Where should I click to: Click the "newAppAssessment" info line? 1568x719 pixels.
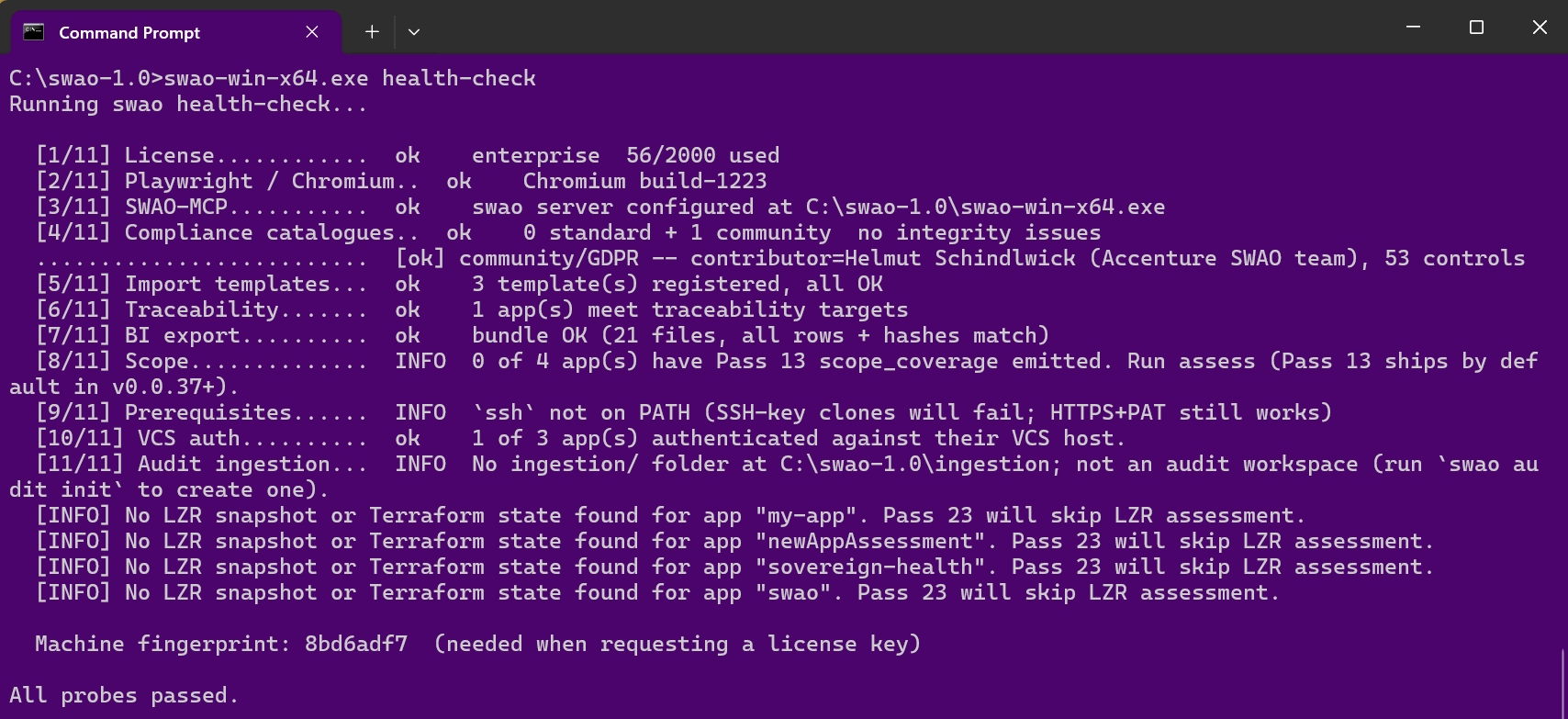click(734, 541)
